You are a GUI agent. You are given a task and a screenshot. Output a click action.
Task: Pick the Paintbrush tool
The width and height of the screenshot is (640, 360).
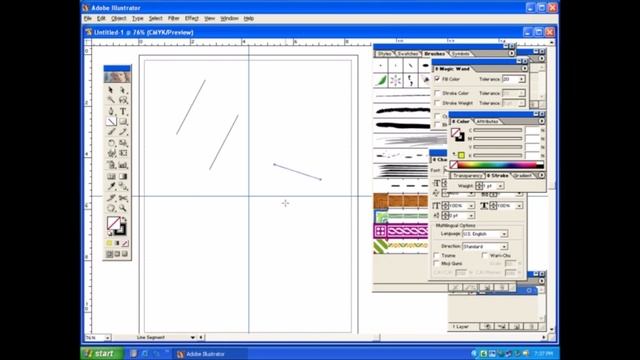pyautogui.click(x=111, y=132)
